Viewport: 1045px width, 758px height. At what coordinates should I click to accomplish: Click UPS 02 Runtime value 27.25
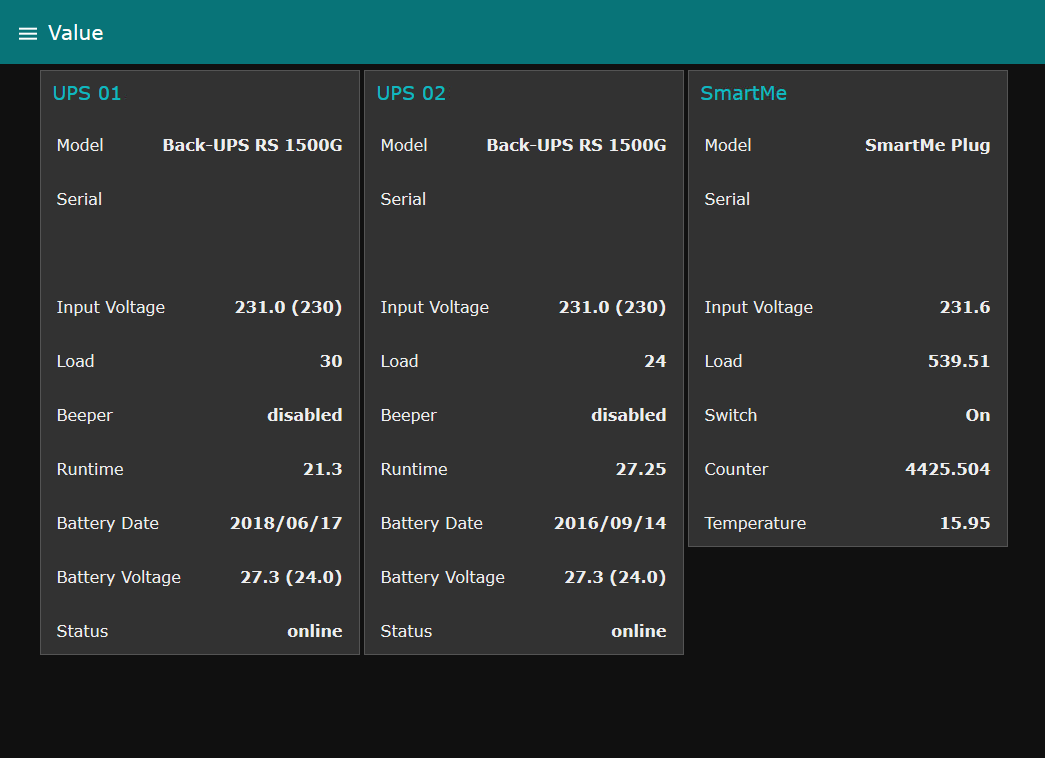click(x=640, y=469)
